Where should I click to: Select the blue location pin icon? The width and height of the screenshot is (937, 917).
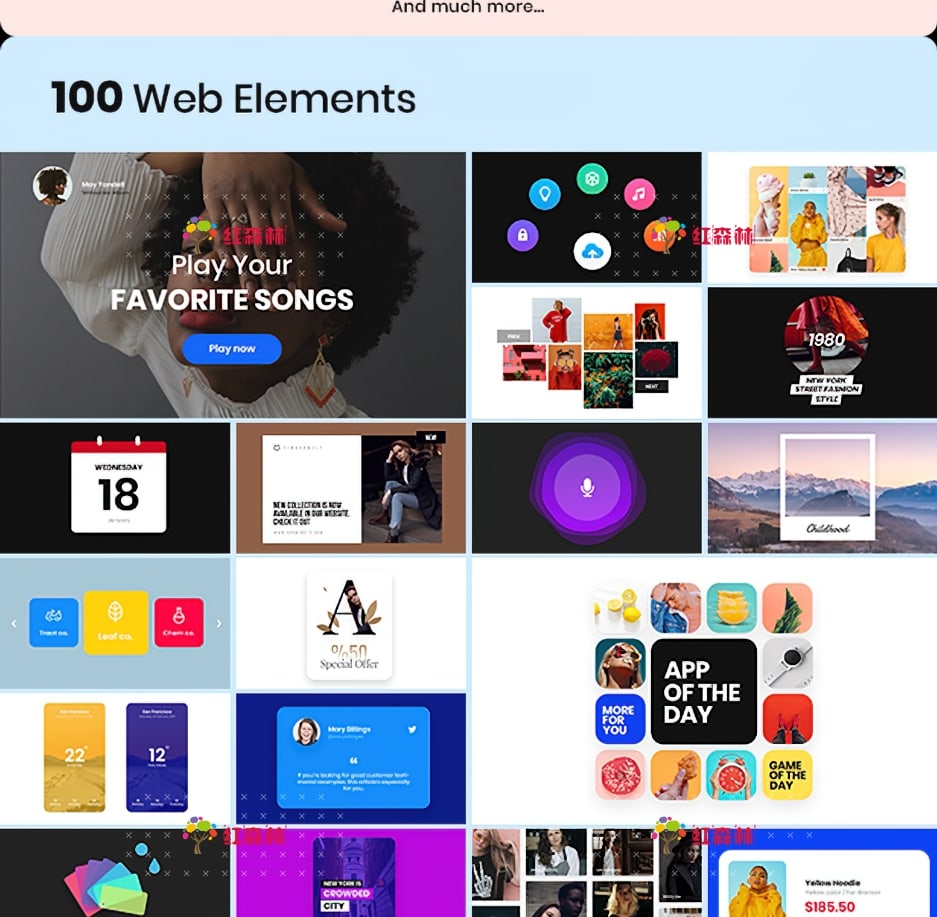coord(544,194)
